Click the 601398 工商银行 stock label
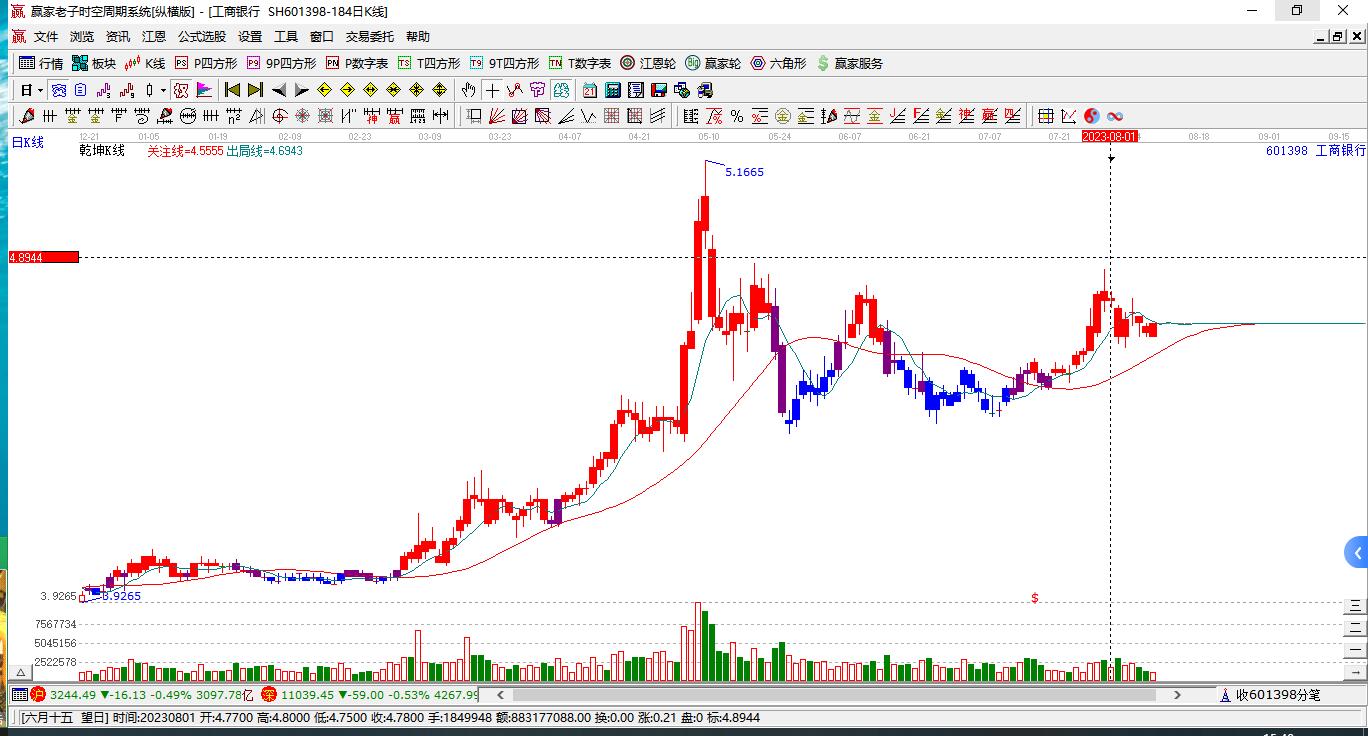 [1315, 151]
